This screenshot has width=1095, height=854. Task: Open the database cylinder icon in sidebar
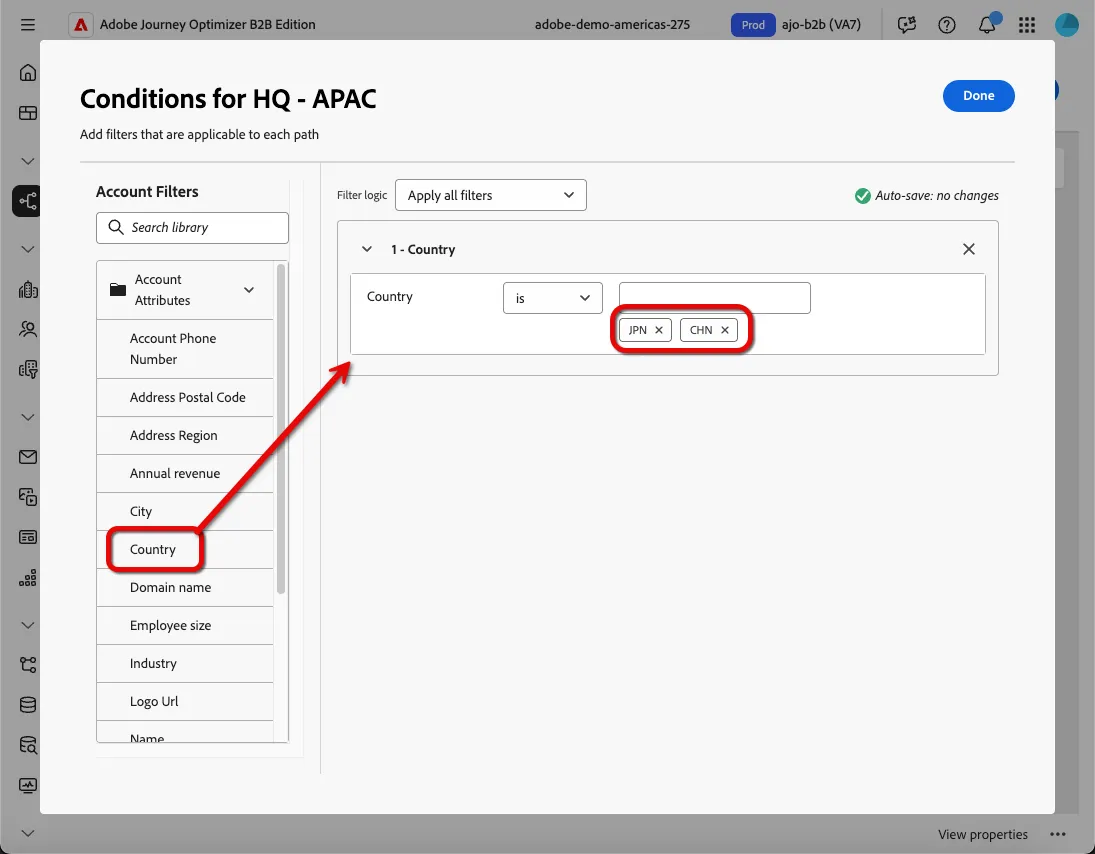click(28, 705)
